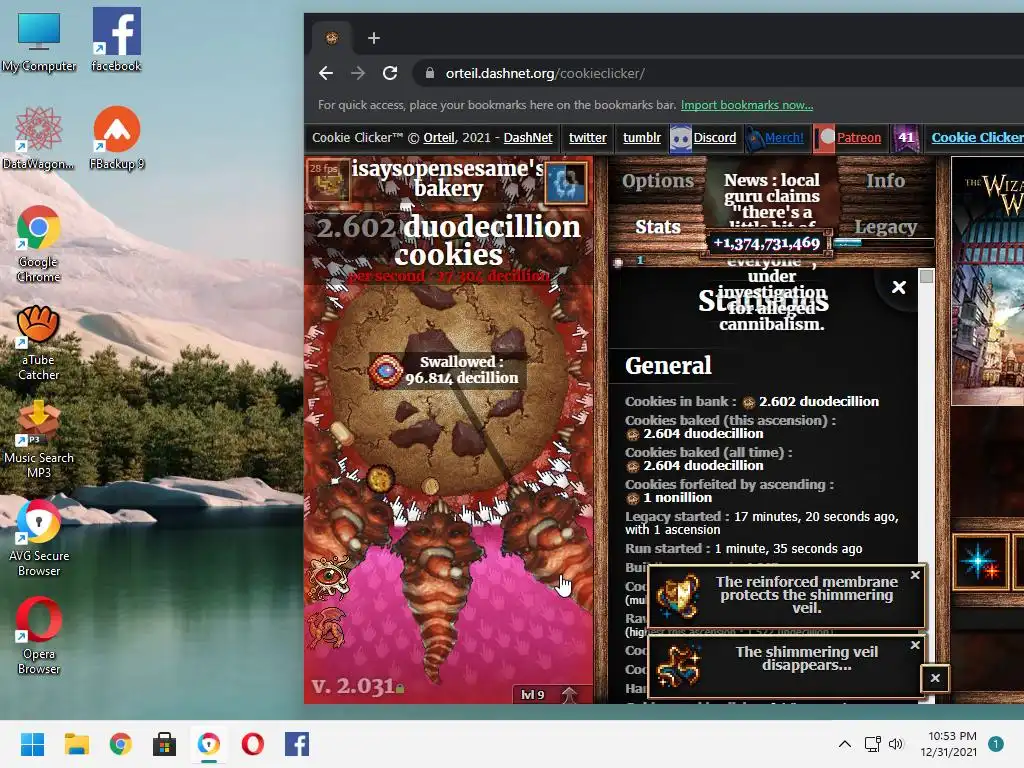Open aTube Catcher desktop shortcut
The width and height of the screenshot is (1024, 768).
coord(38,342)
